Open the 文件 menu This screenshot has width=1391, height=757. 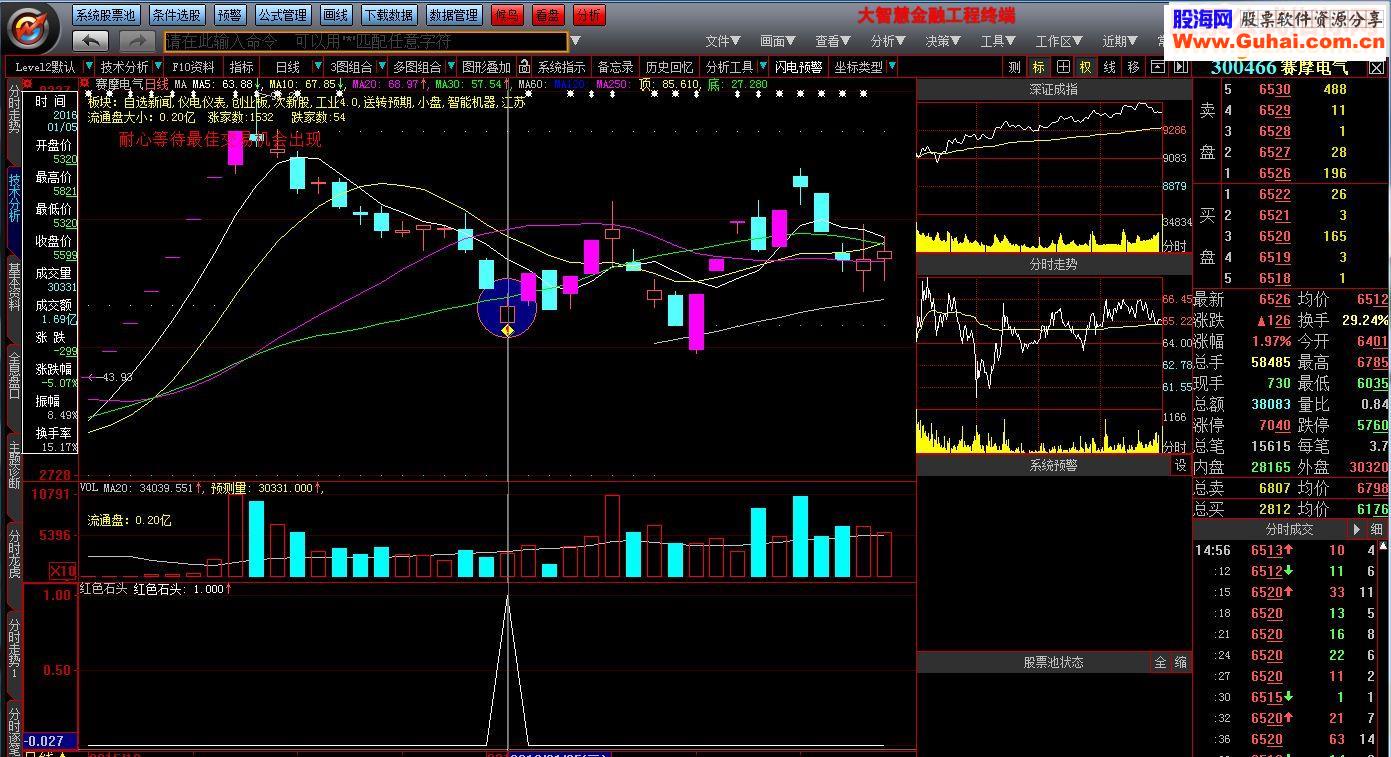click(x=723, y=41)
